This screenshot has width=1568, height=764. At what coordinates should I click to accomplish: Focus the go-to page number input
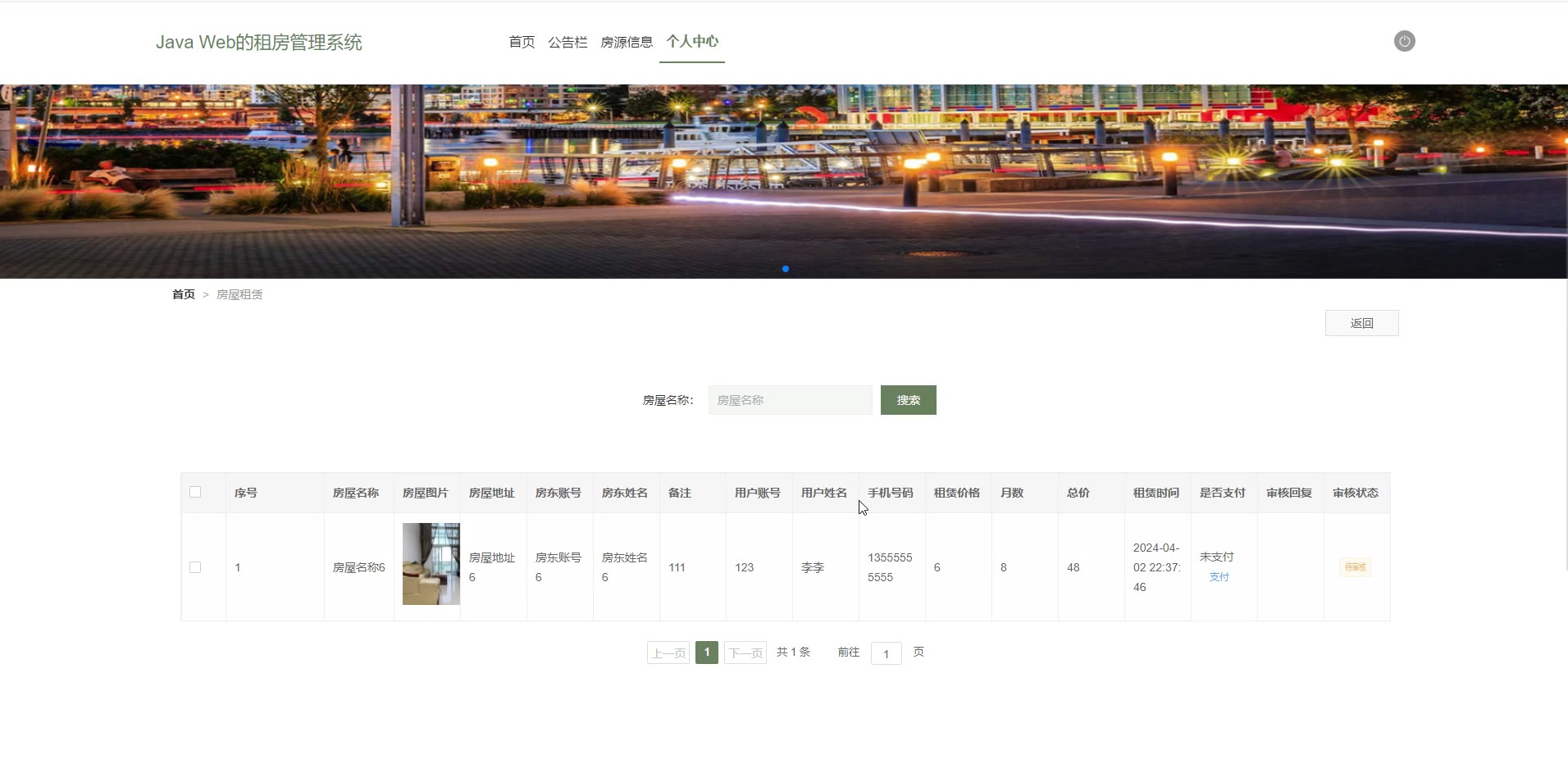click(886, 653)
